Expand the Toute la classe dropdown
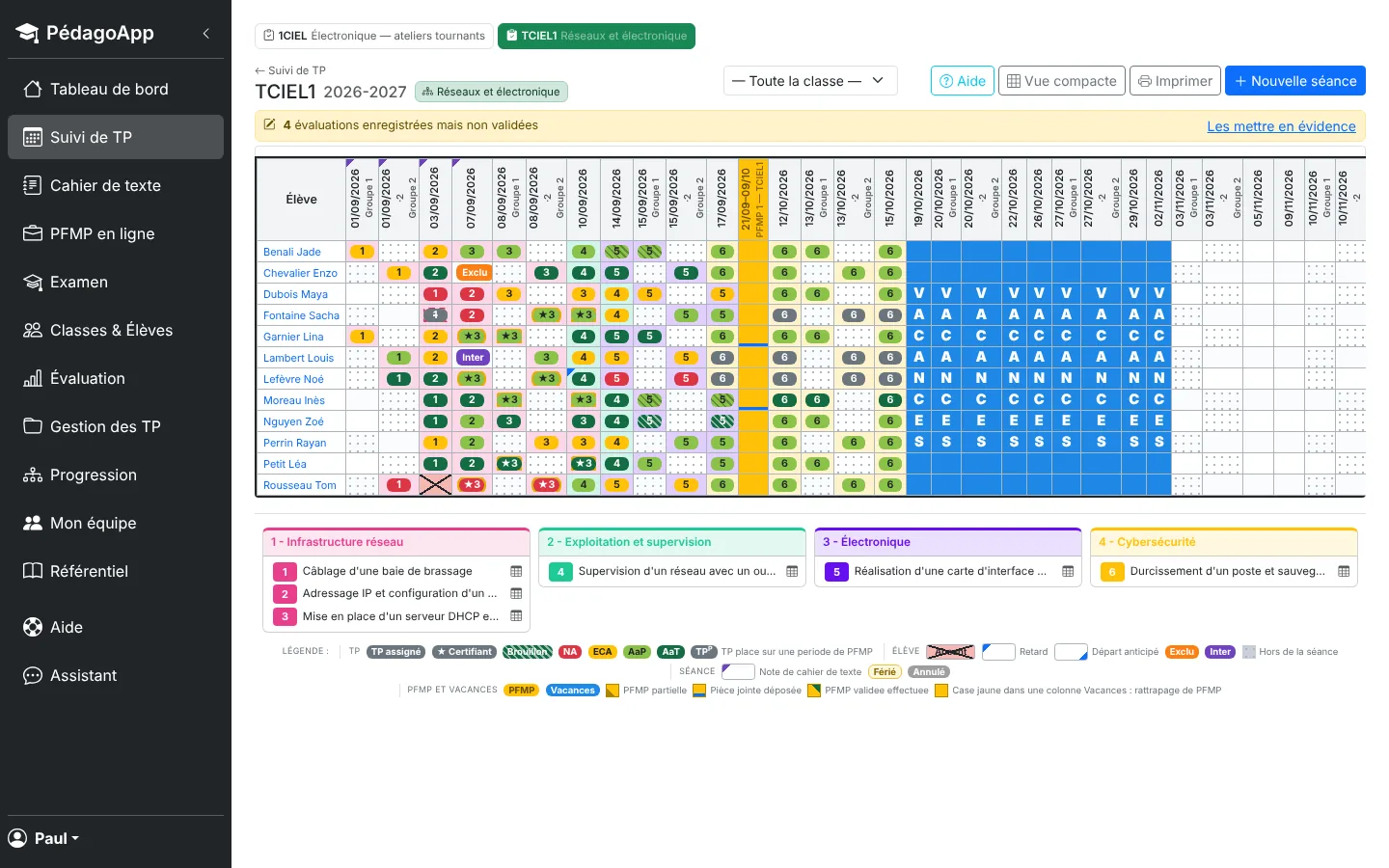1389x868 pixels. coord(810,81)
